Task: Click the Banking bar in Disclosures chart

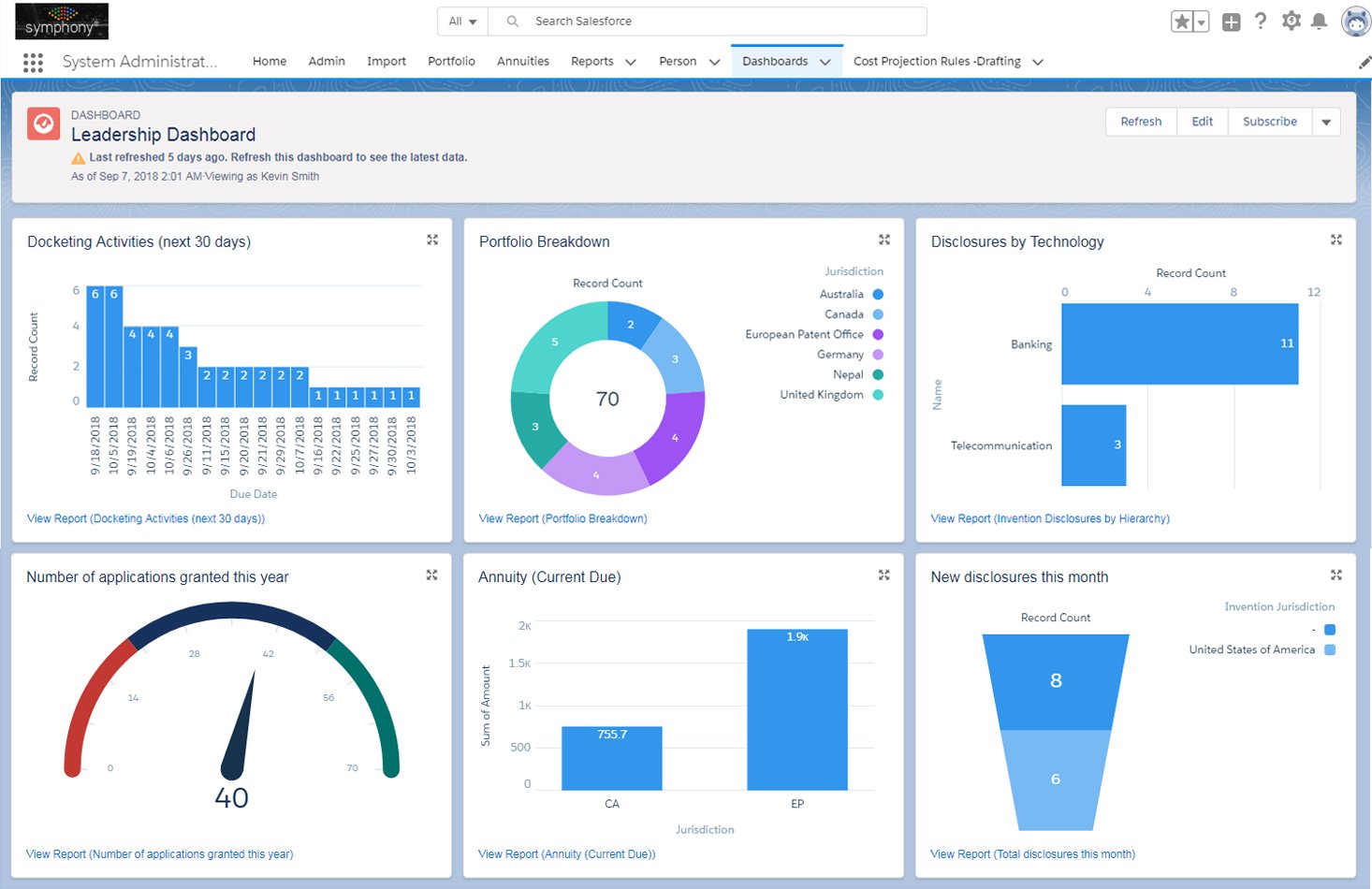Action: [x=1179, y=343]
